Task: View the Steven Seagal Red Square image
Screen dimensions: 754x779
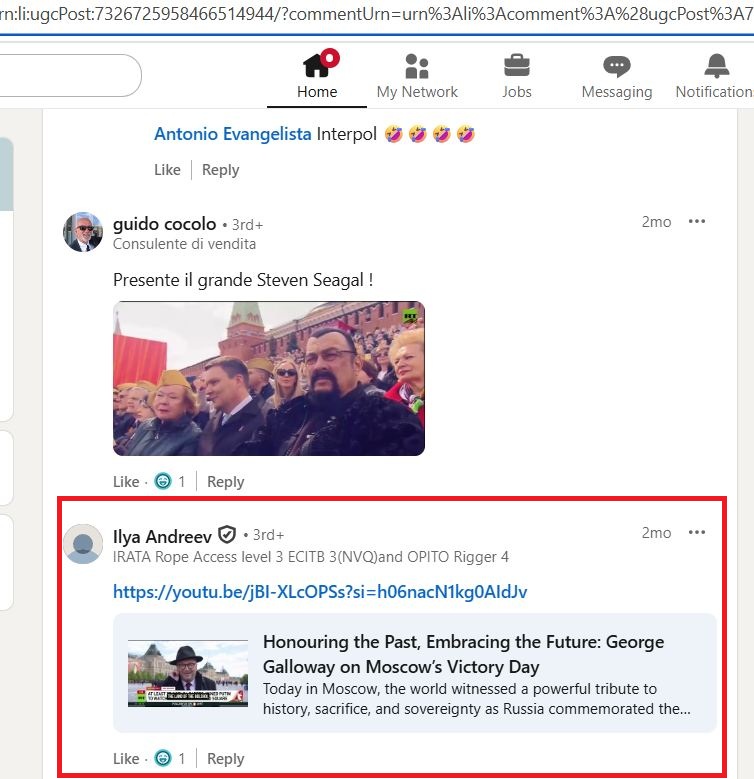Action: click(x=269, y=378)
